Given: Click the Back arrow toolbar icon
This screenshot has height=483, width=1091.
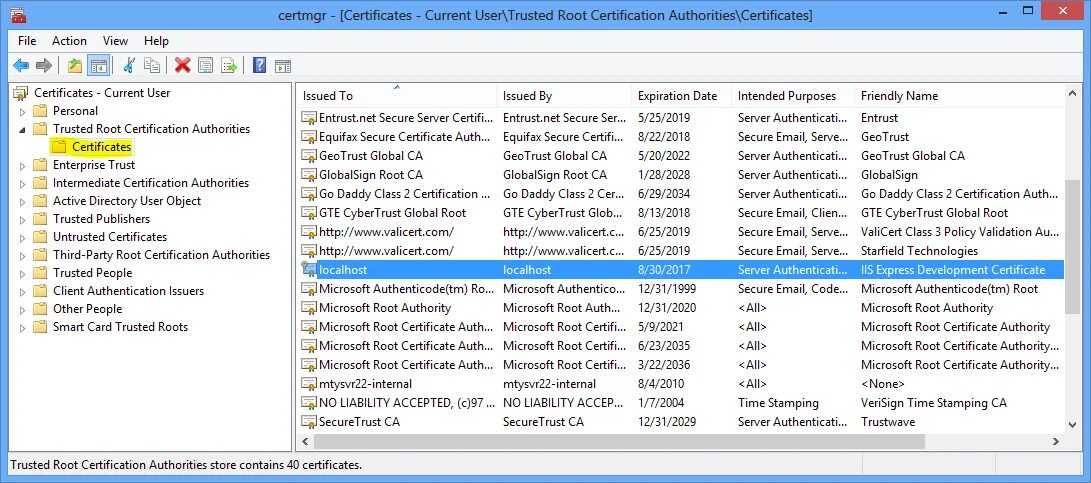Looking at the screenshot, I should [x=21, y=65].
